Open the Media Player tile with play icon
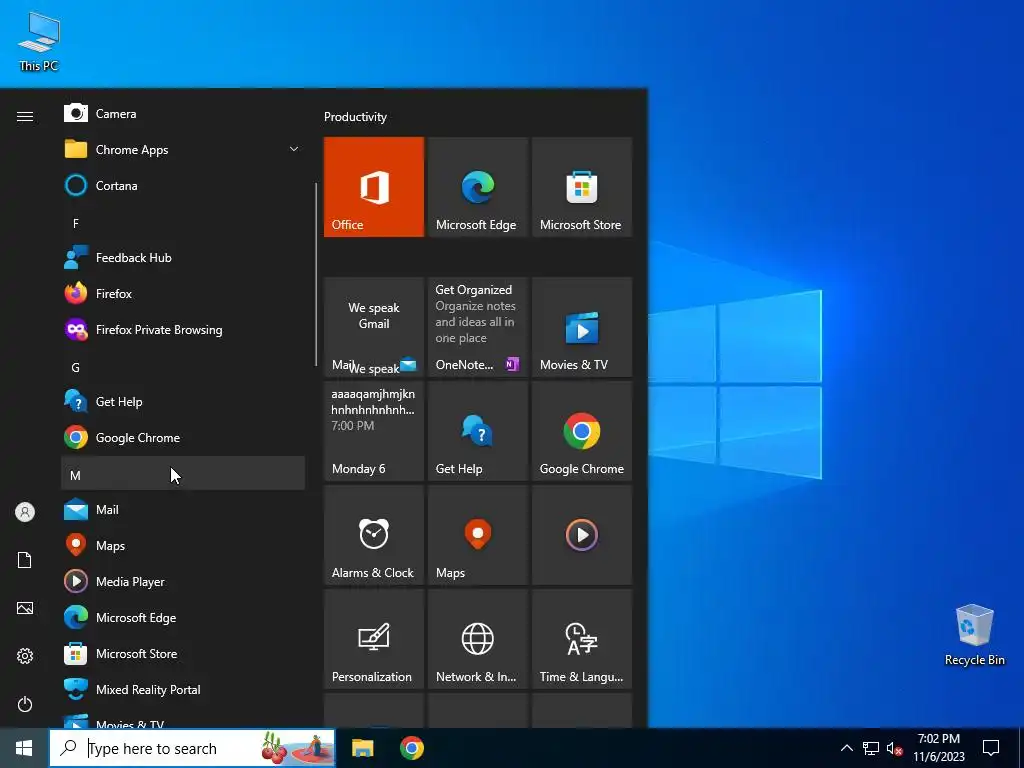The image size is (1024, 768). coord(582,535)
